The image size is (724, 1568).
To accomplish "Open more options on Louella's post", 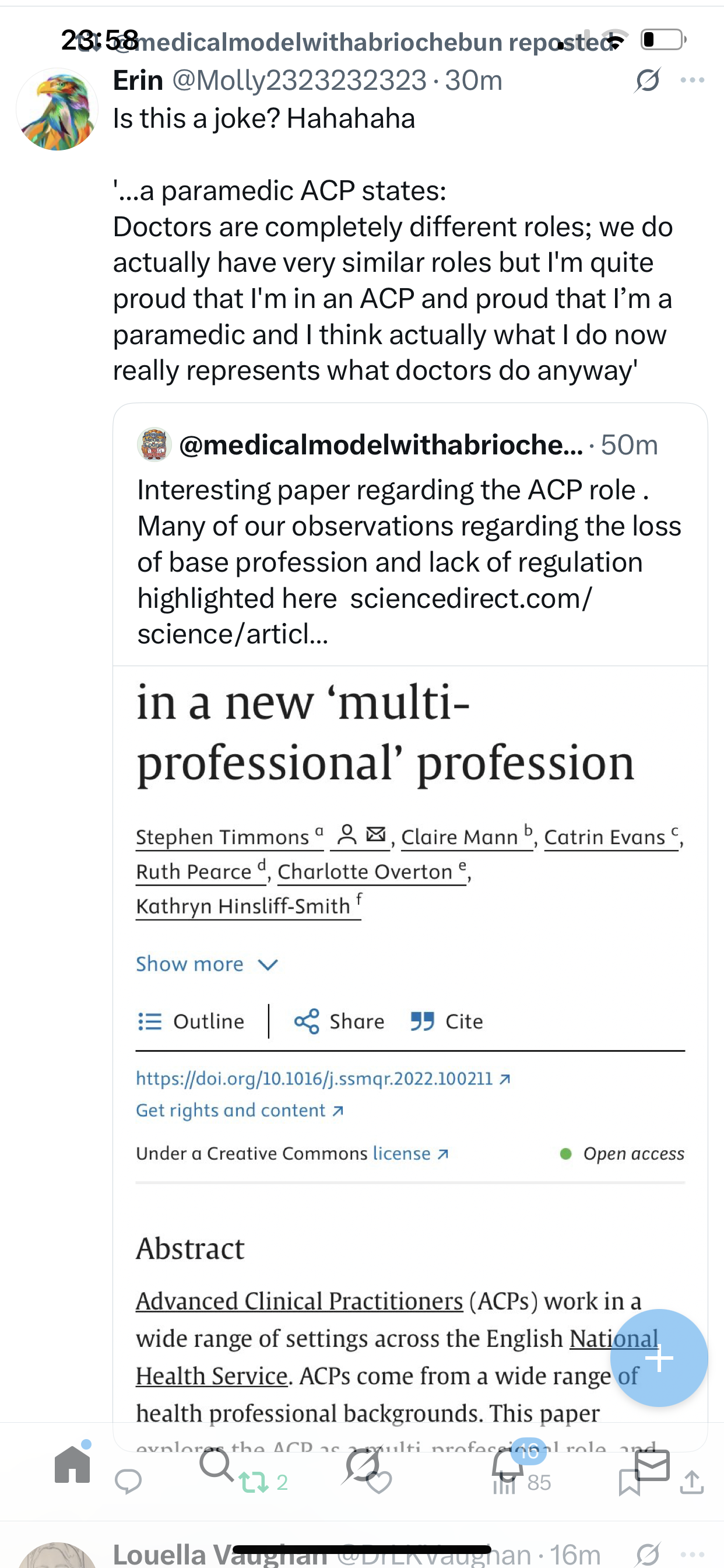I will [693, 1554].
